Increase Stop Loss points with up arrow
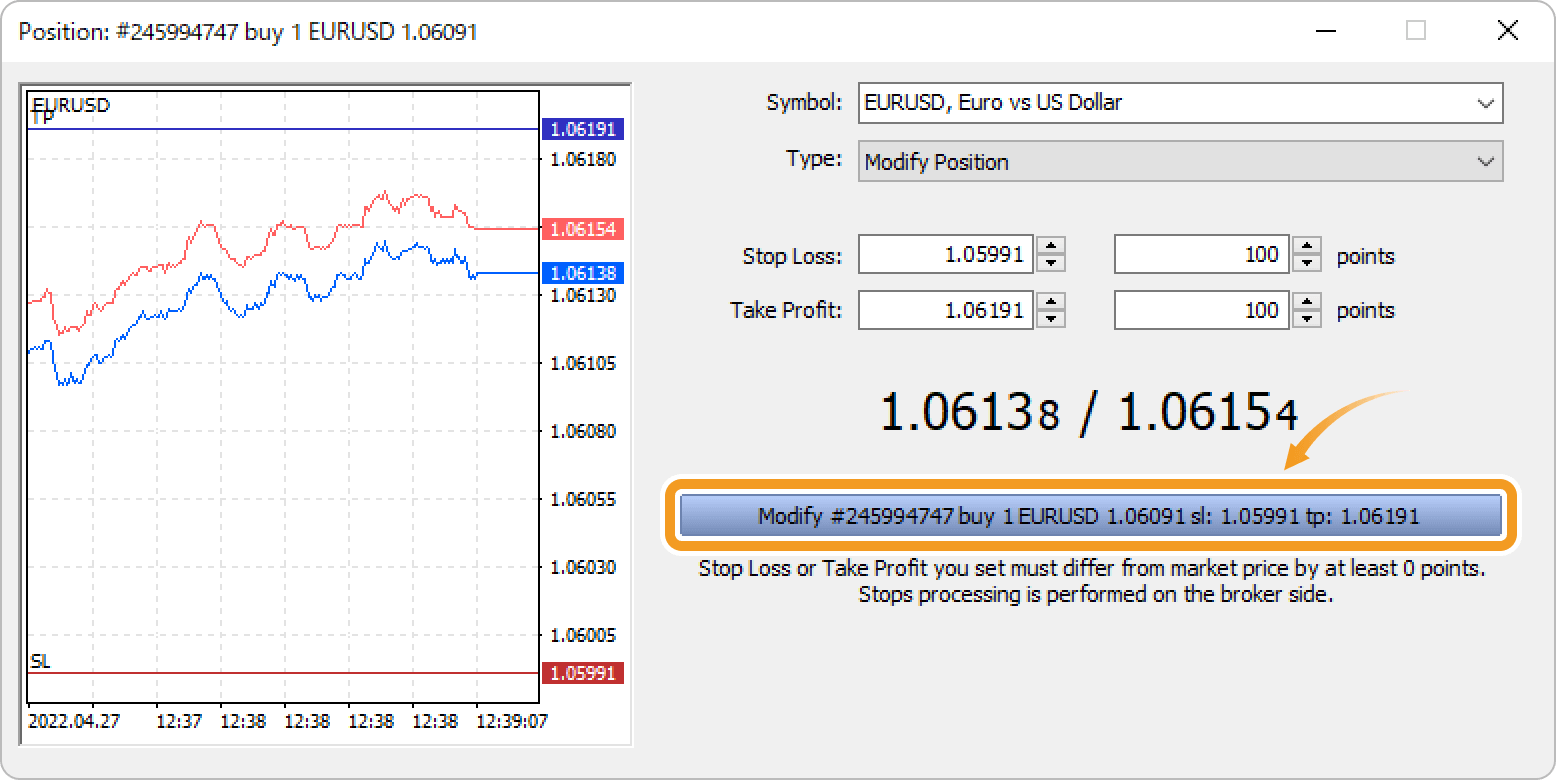 pos(1306,247)
